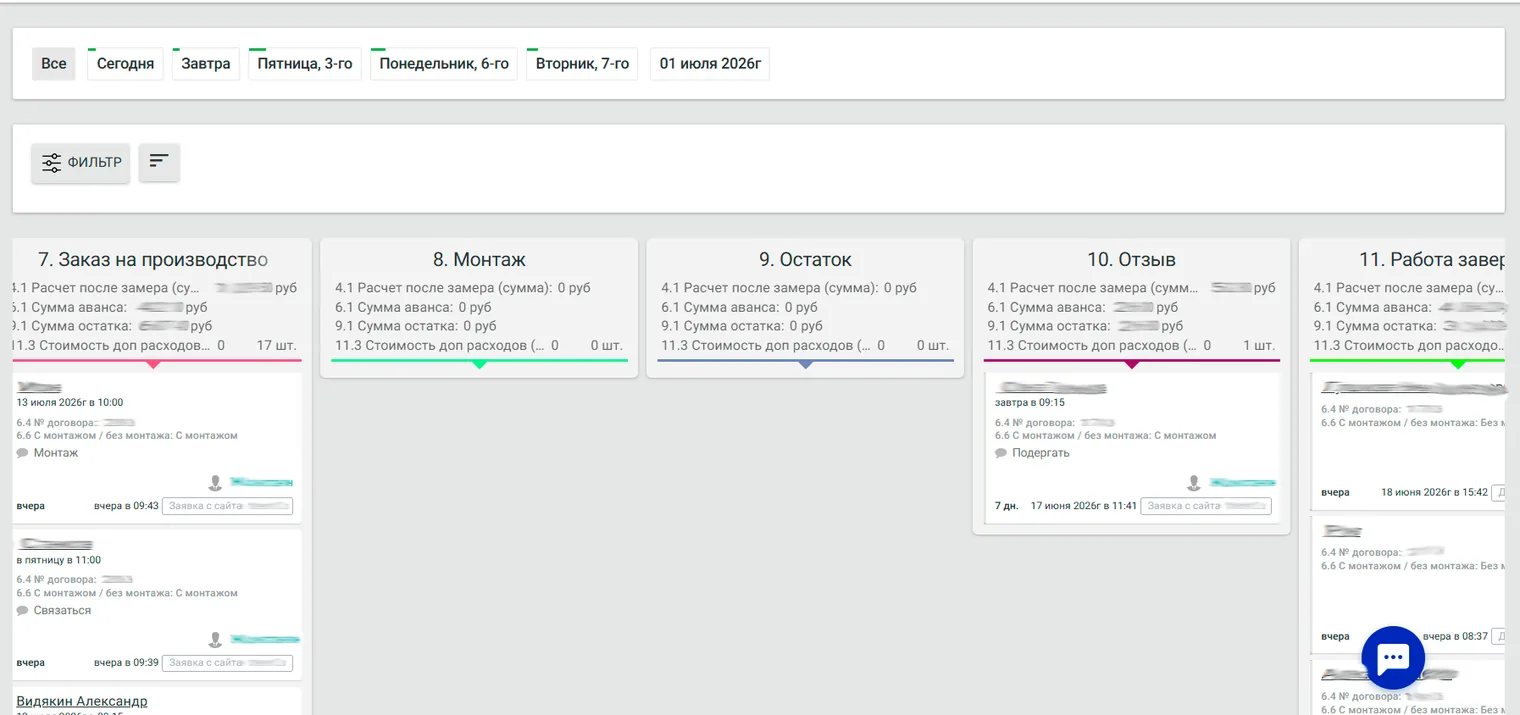This screenshot has width=1520, height=715.
Task: Click the 13 июля 2026г в 10:00 date
Action: pyautogui.click(x=70, y=402)
